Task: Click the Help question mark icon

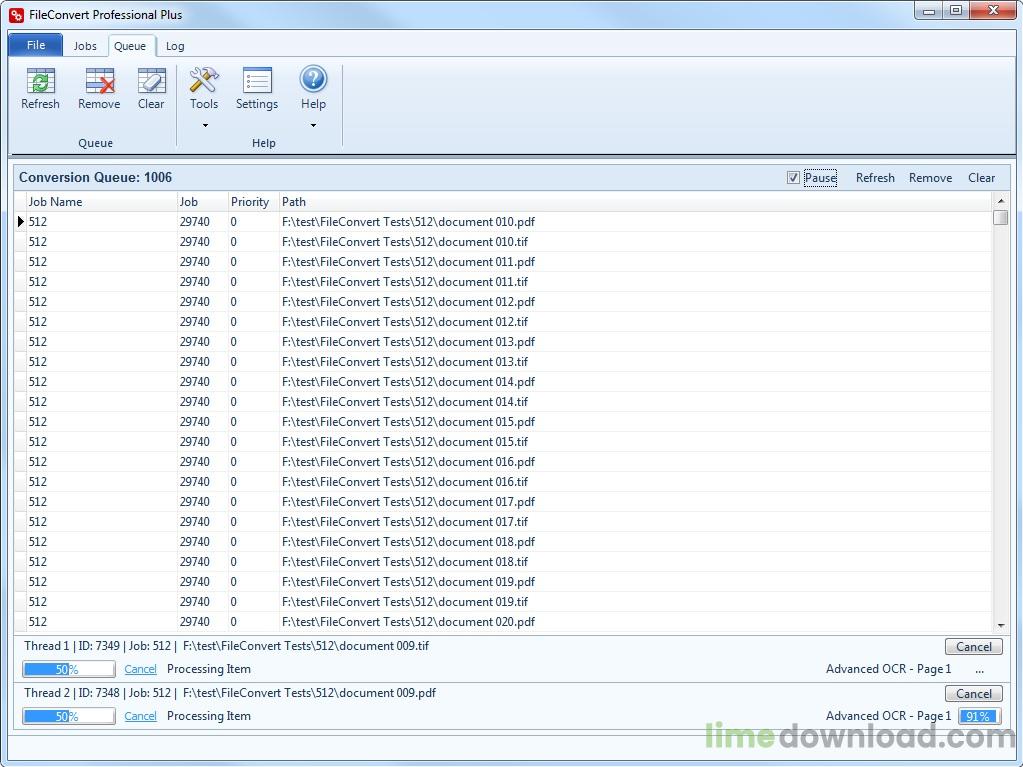Action: tap(313, 79)
